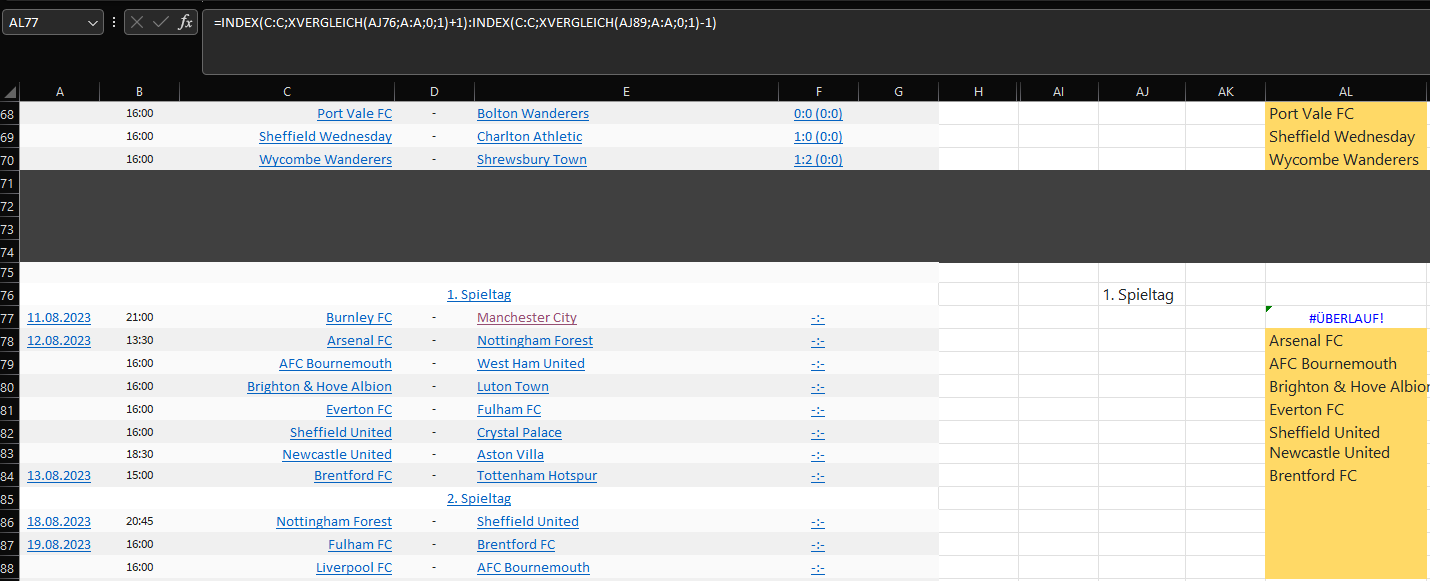This screenshot has height=581, width=1430.
Task: Open the 1:2 (0:0) result link
Action: tap(818, 160)
